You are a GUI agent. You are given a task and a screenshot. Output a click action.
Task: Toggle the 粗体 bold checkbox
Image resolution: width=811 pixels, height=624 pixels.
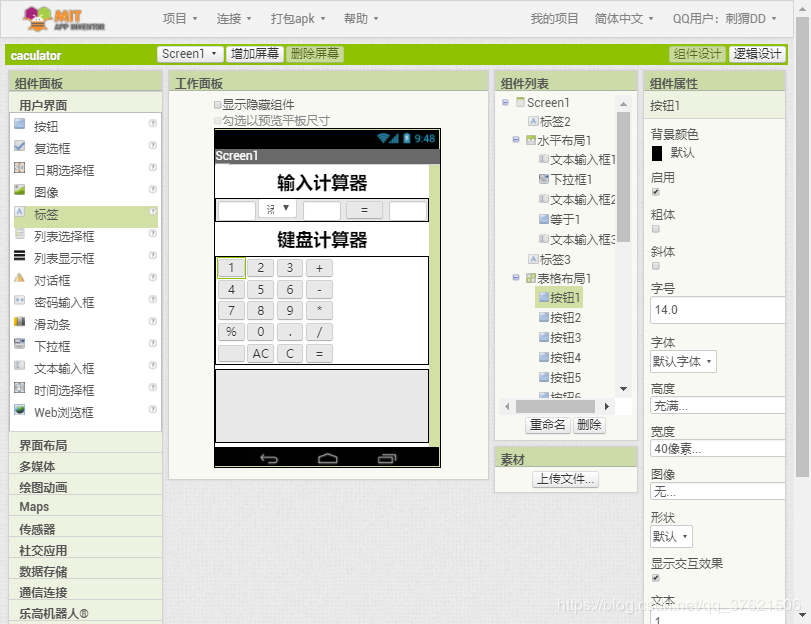656,229
